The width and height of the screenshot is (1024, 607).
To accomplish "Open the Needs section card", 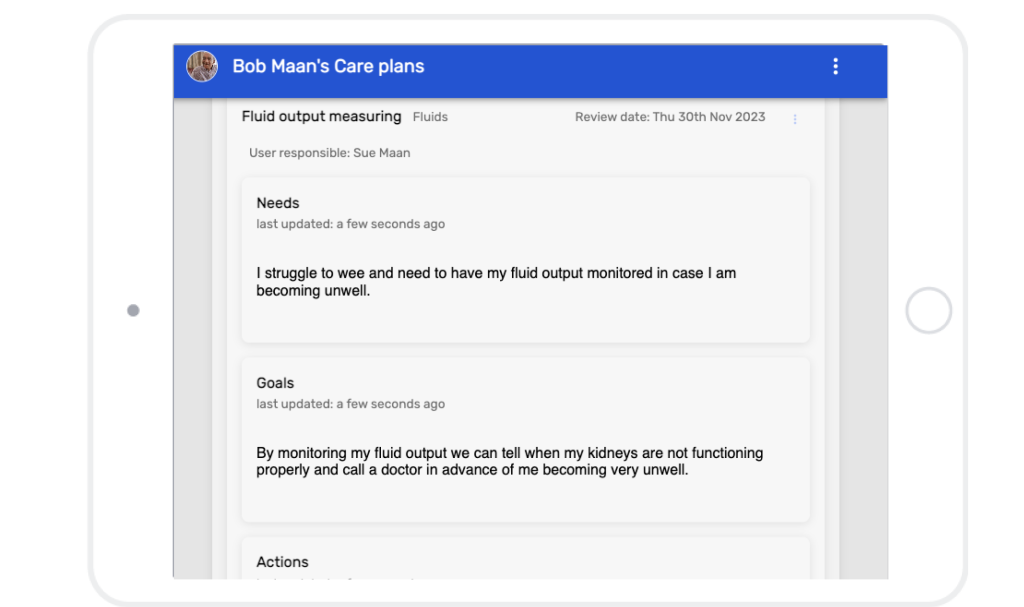I will 524,258.
